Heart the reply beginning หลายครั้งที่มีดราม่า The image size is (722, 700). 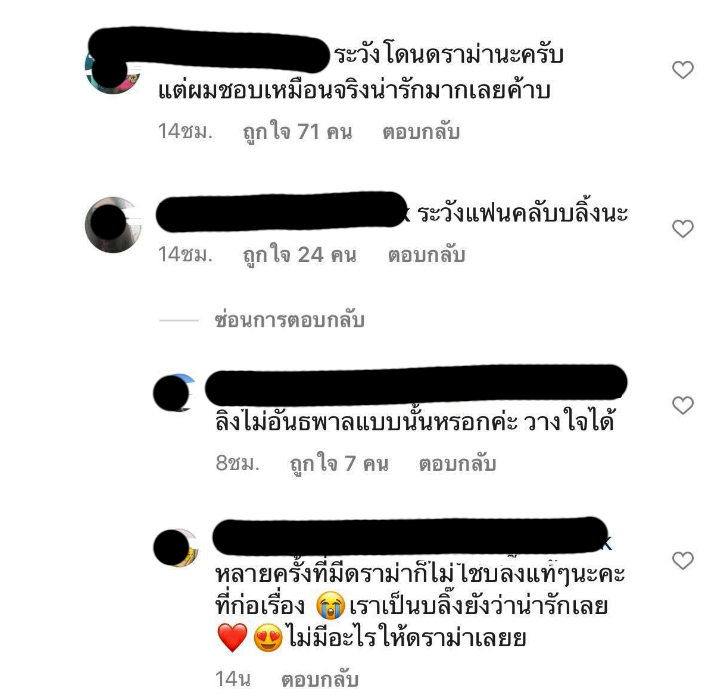[682, 560]
